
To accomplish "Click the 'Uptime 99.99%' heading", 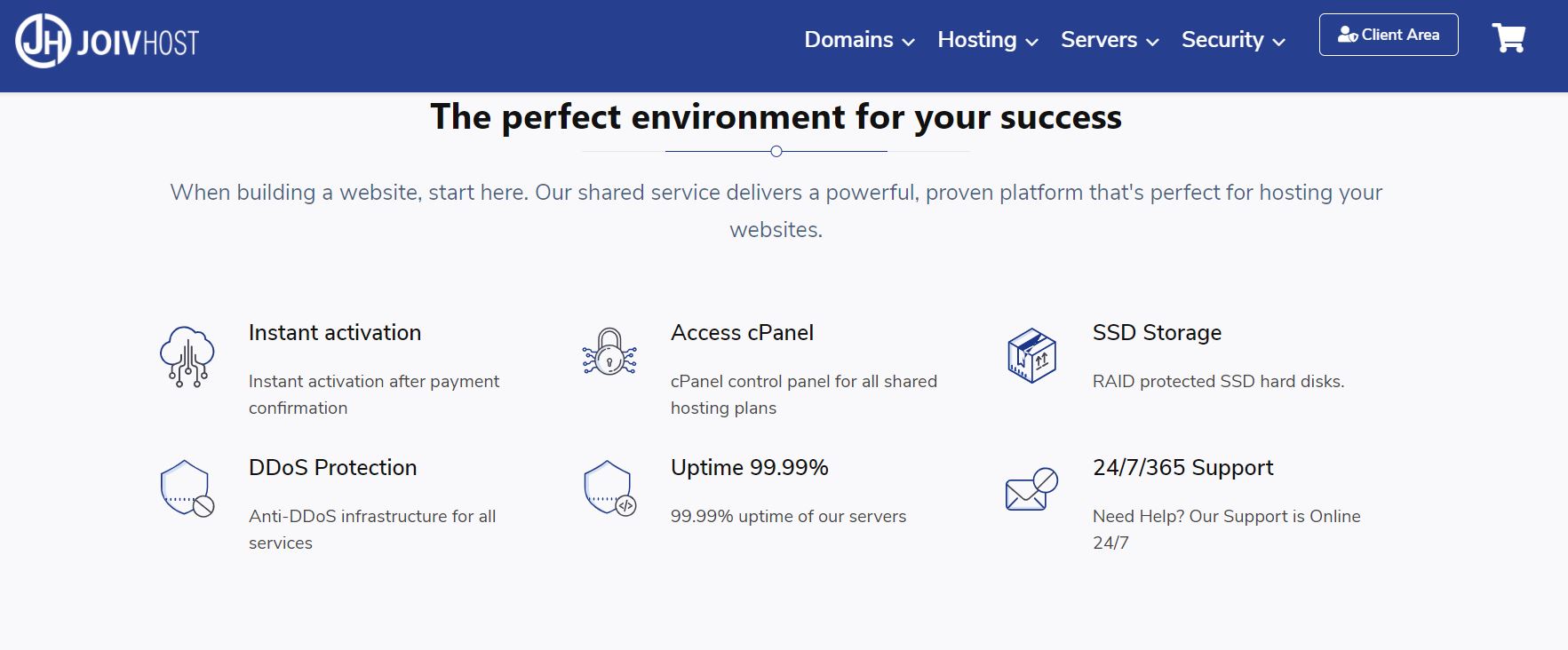I will click(x=750, y=468).
